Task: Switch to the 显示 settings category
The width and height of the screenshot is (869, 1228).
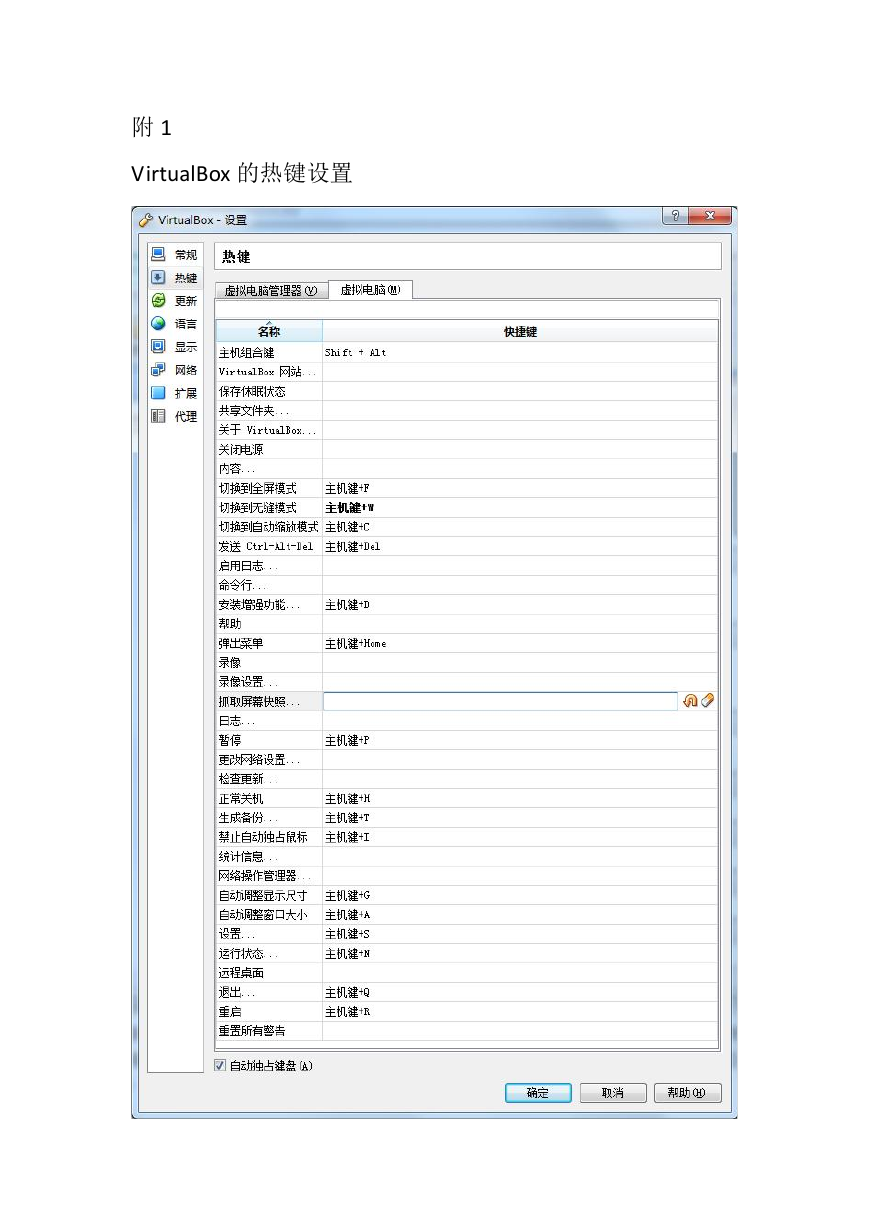Action: [175, 347]
